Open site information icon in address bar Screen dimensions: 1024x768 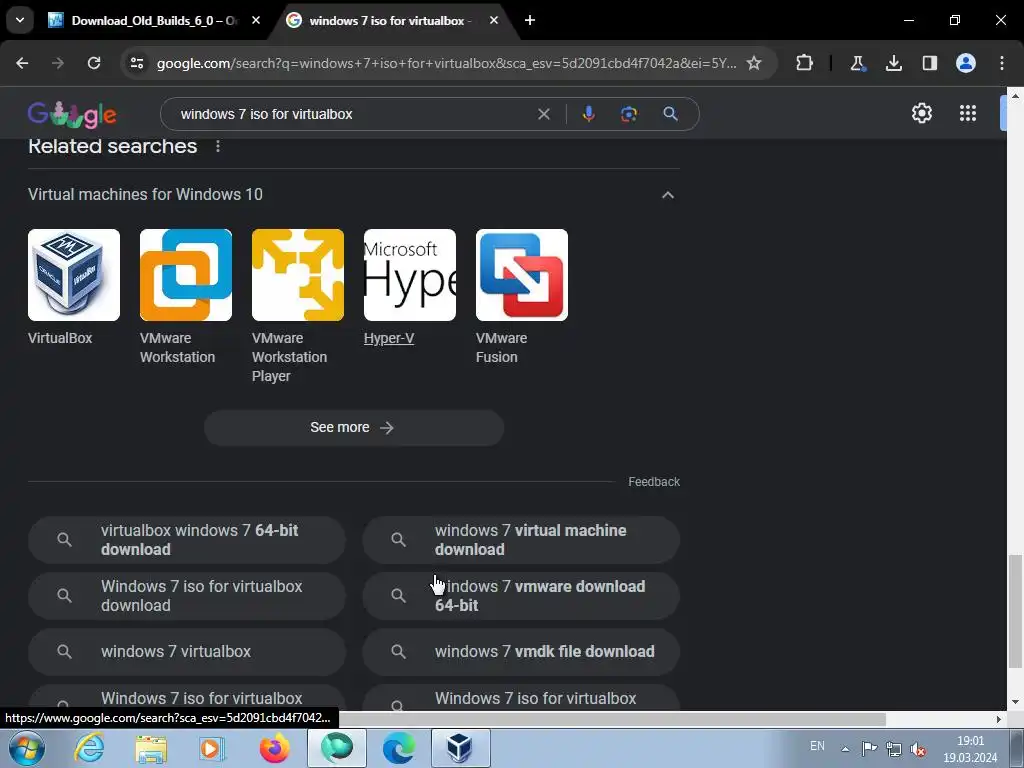(x=137, y=63)
